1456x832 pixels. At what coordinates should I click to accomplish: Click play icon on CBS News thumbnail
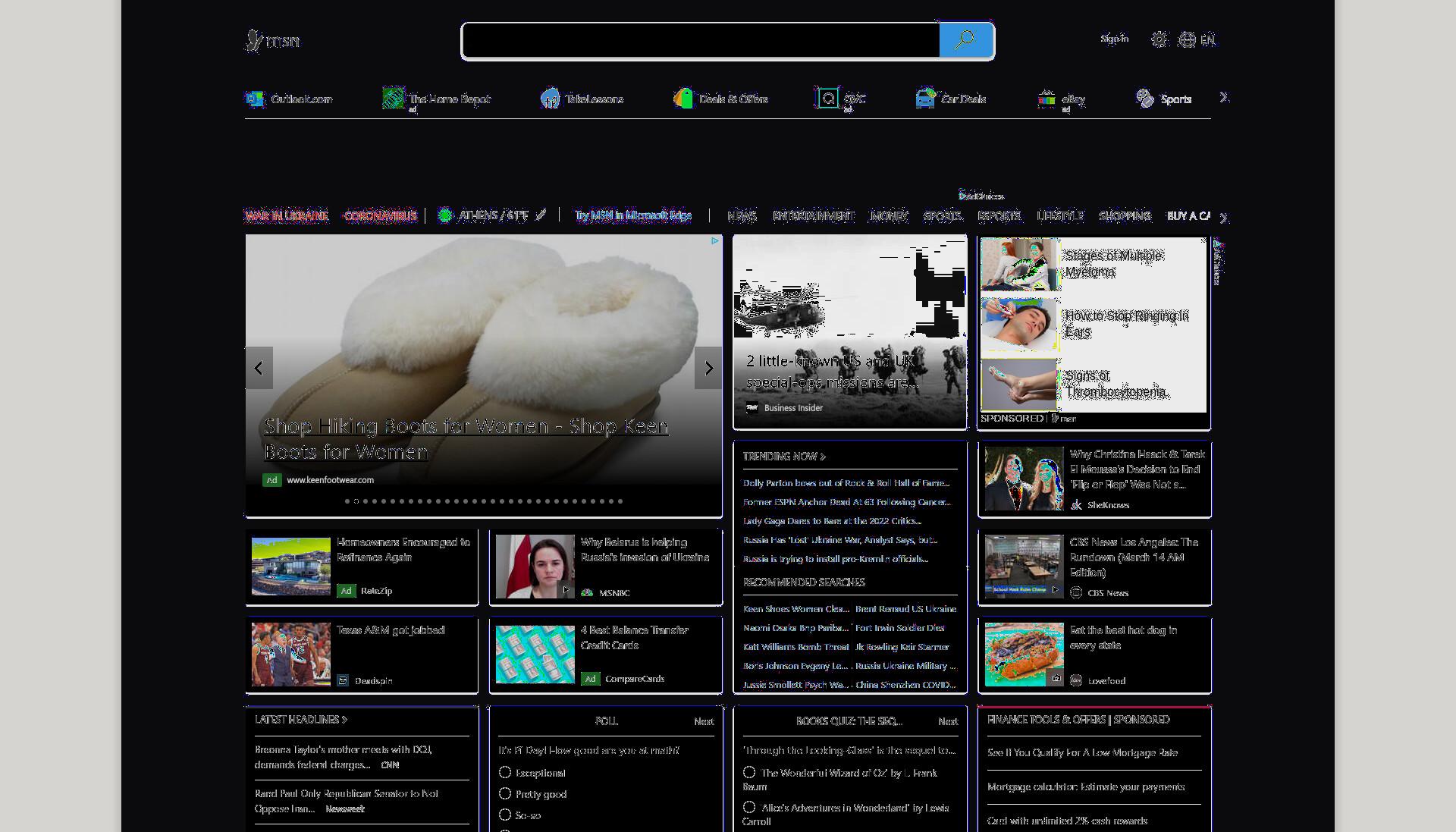pyautogui.click(x=1054, y=589)
